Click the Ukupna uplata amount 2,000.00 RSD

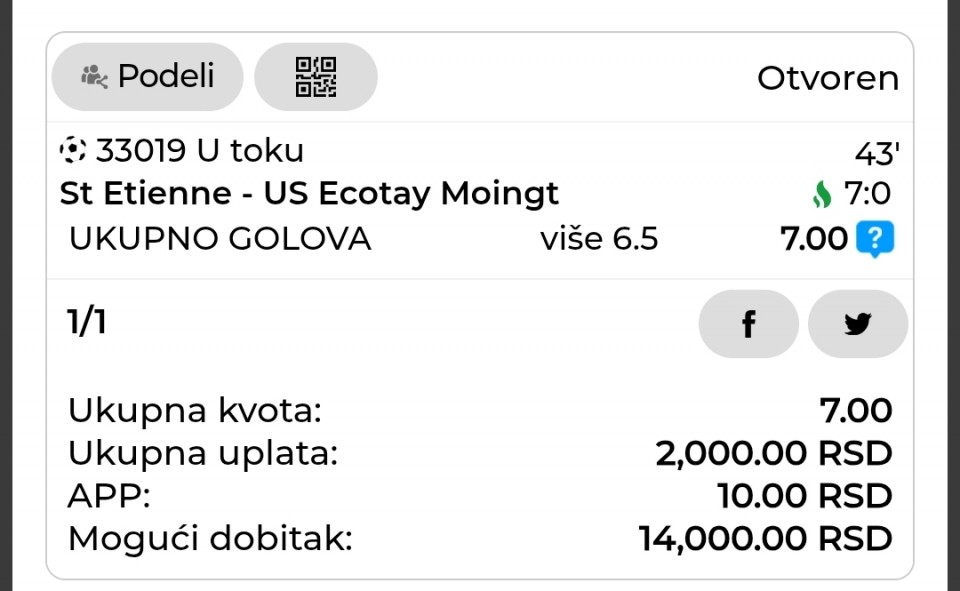tap(773, 453)
